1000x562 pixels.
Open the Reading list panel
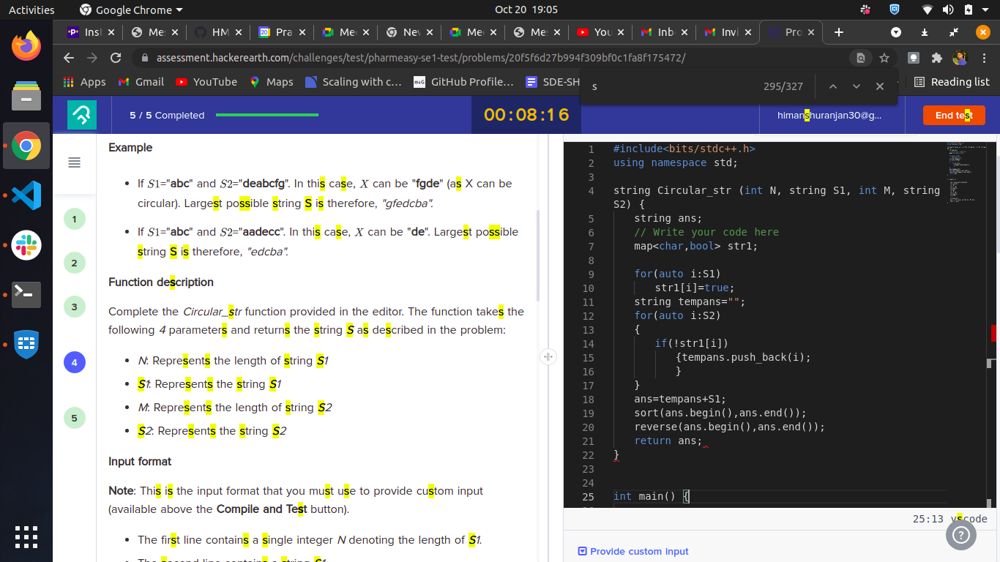pos(951,82)
